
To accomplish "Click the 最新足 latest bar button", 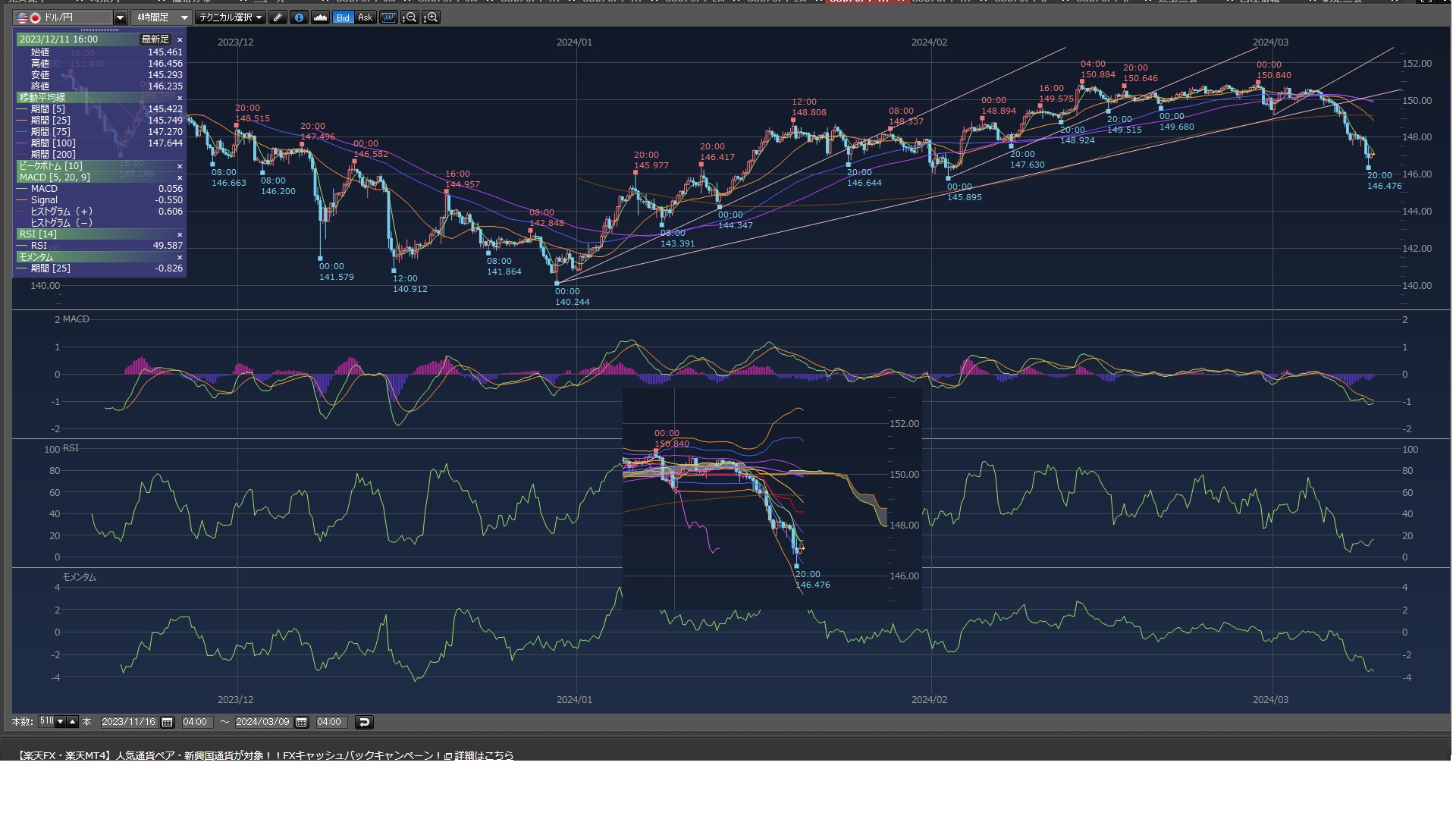I will click(x=155, y=39).
